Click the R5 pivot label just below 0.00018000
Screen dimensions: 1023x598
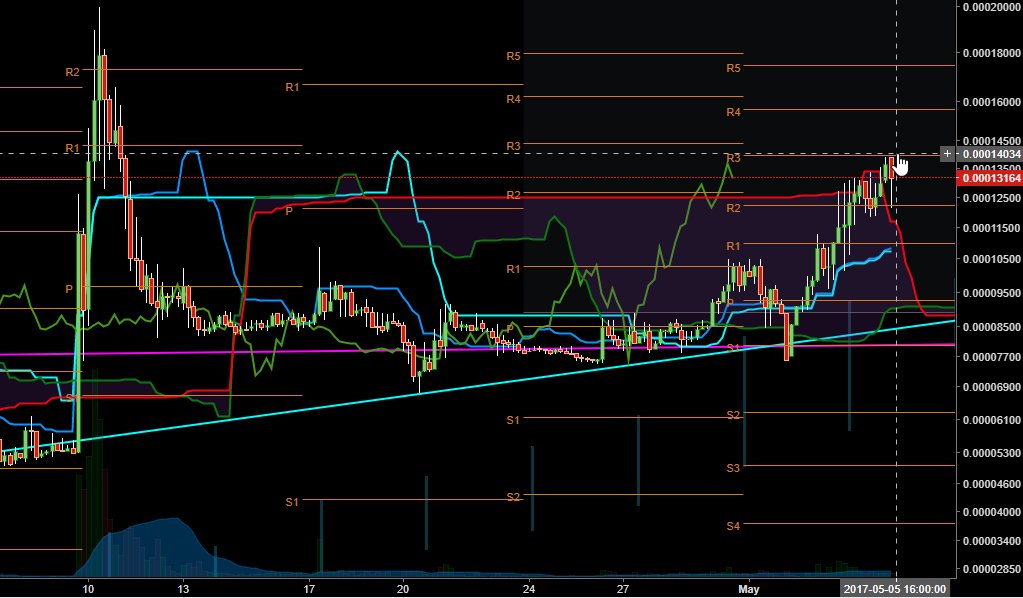pyautogui.click(x=733, y=68)
